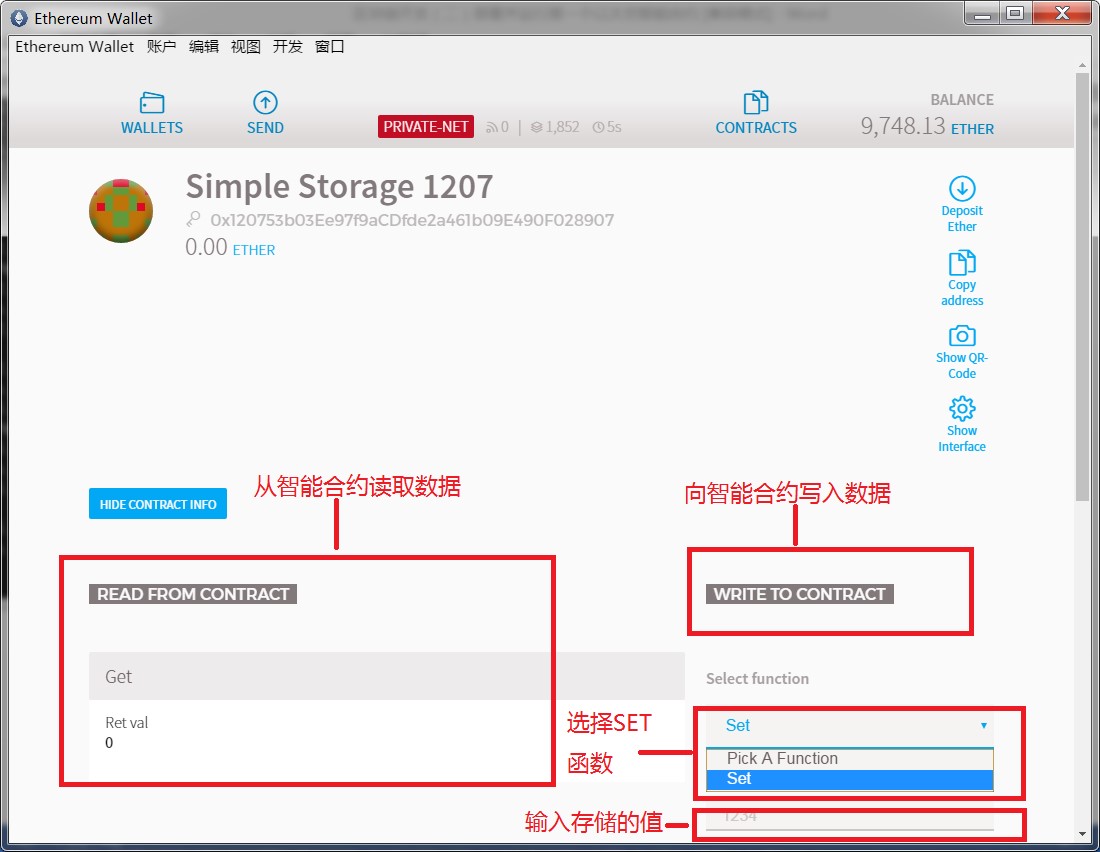
Task: Click the Show Interface gear icon
Action: click(962, 408)
